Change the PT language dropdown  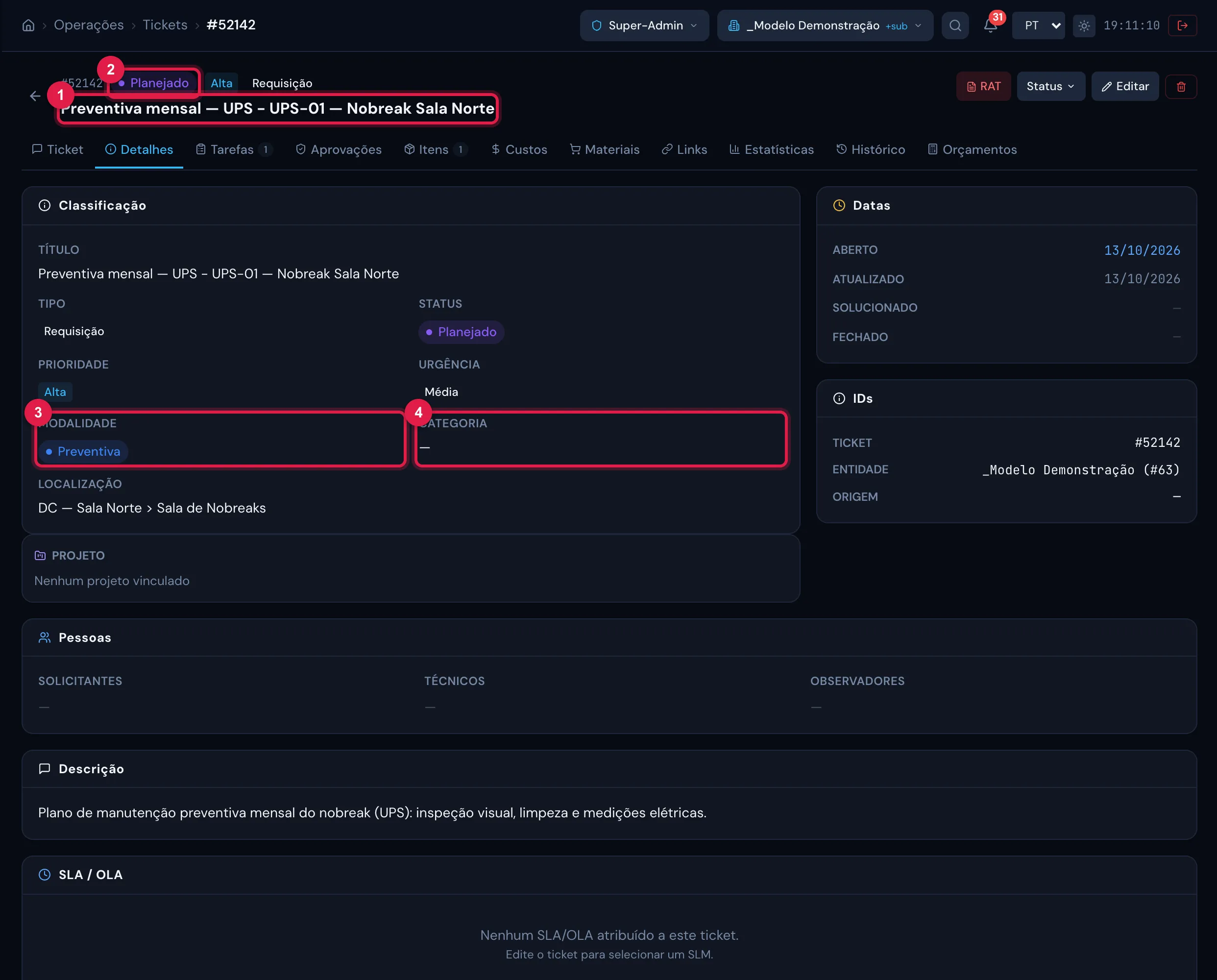click(x=1038, y=25)
